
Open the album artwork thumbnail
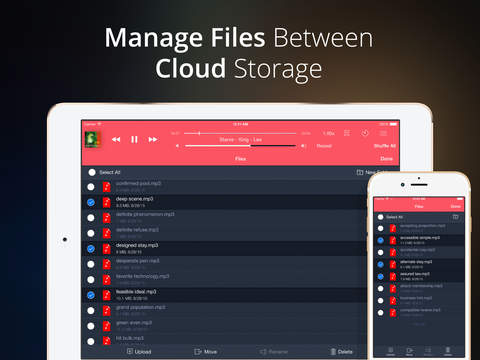pyautogui.click(x=92, y=139)
